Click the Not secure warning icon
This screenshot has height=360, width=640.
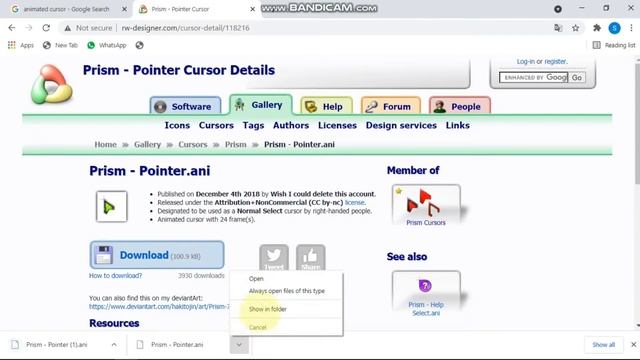[x=68, y=28]
